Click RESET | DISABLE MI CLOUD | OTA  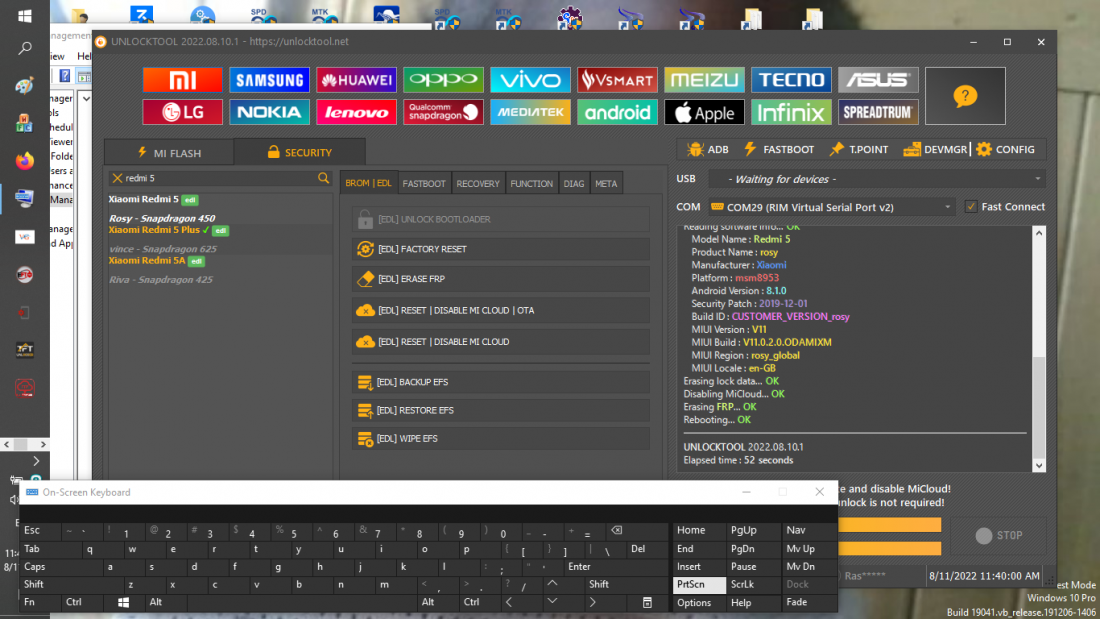(501, 310)
